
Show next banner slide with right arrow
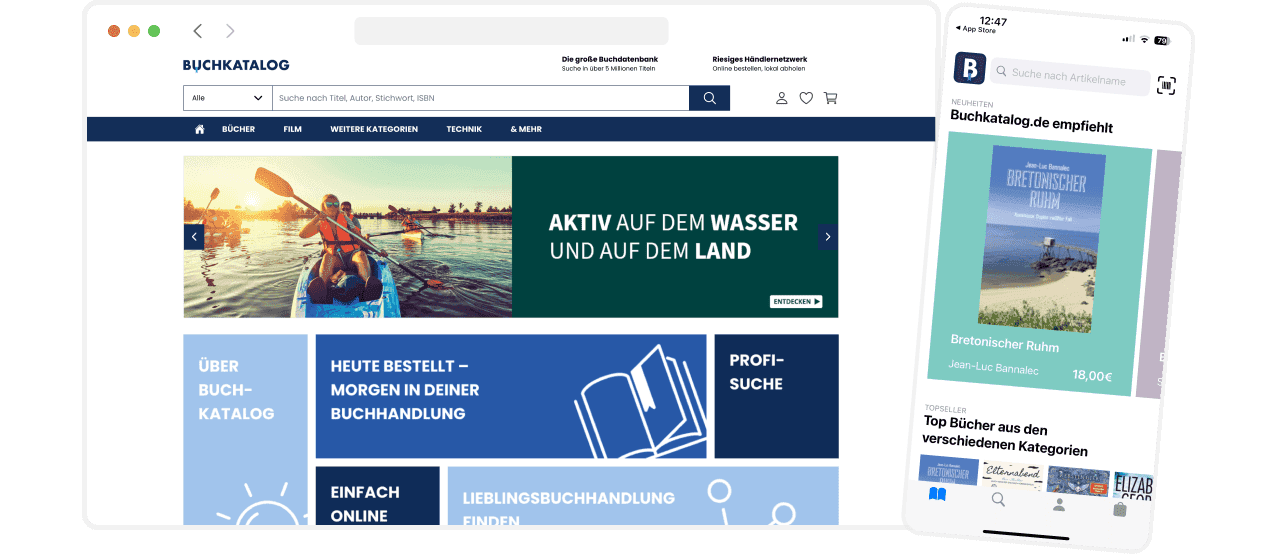tap(827, 237)
